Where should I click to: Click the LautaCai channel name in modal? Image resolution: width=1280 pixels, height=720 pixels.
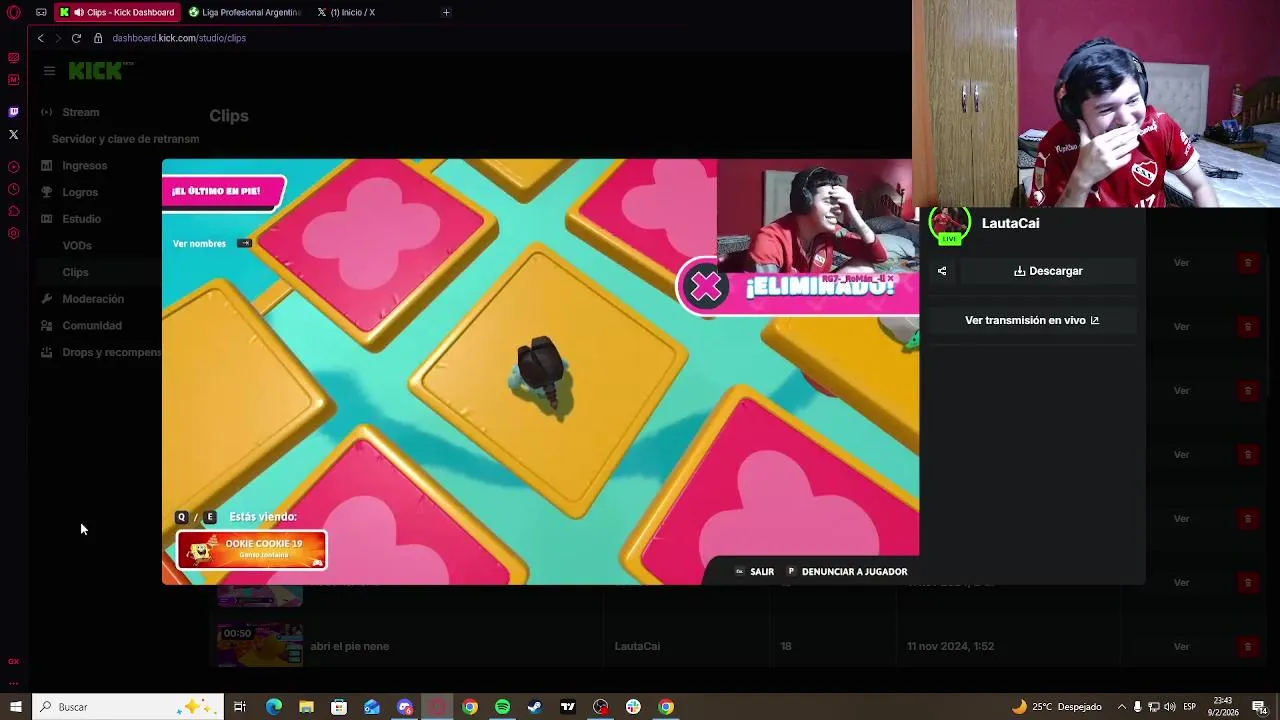coord(1010,223)
